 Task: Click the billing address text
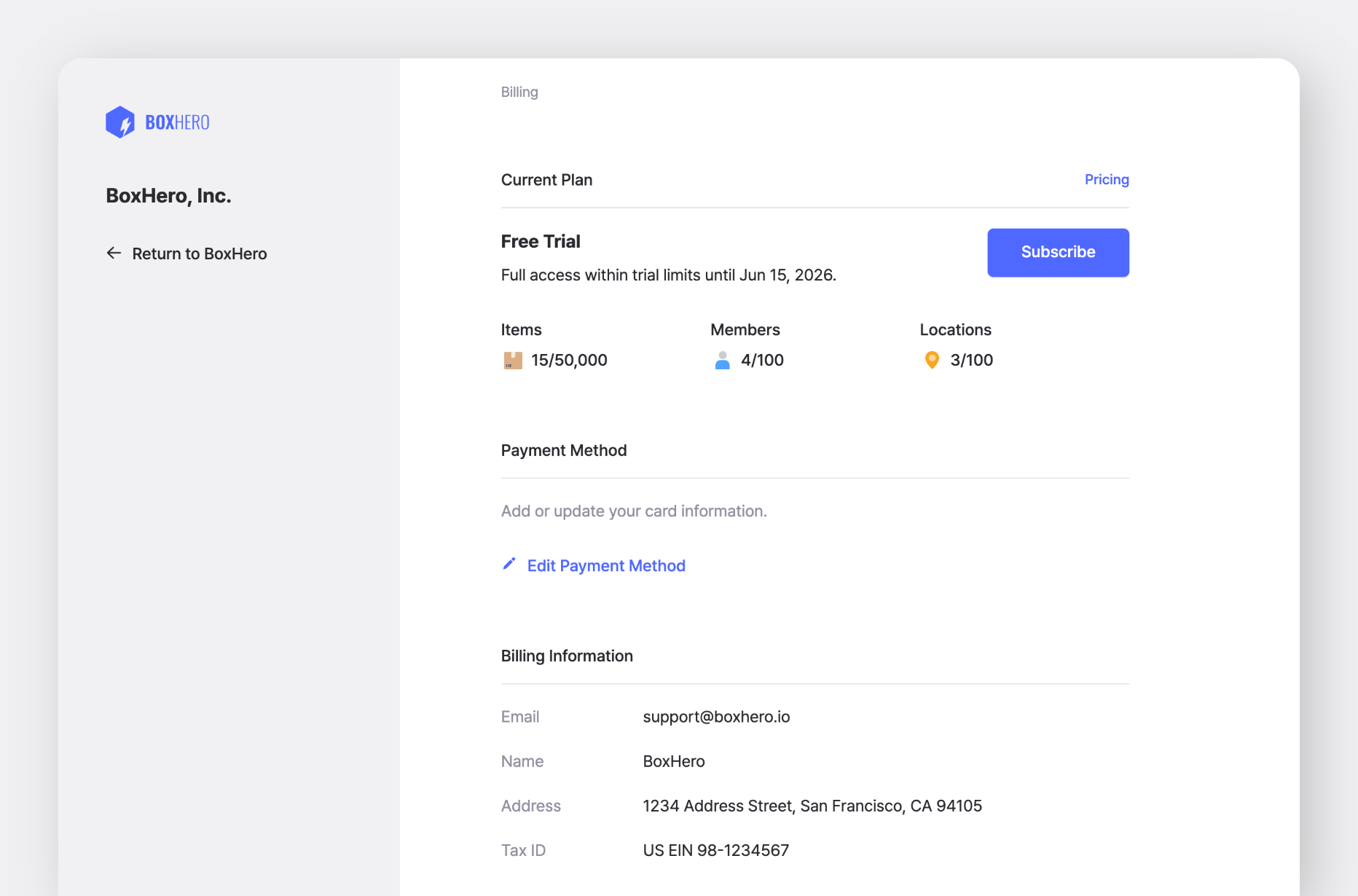(x=812, y=806)
